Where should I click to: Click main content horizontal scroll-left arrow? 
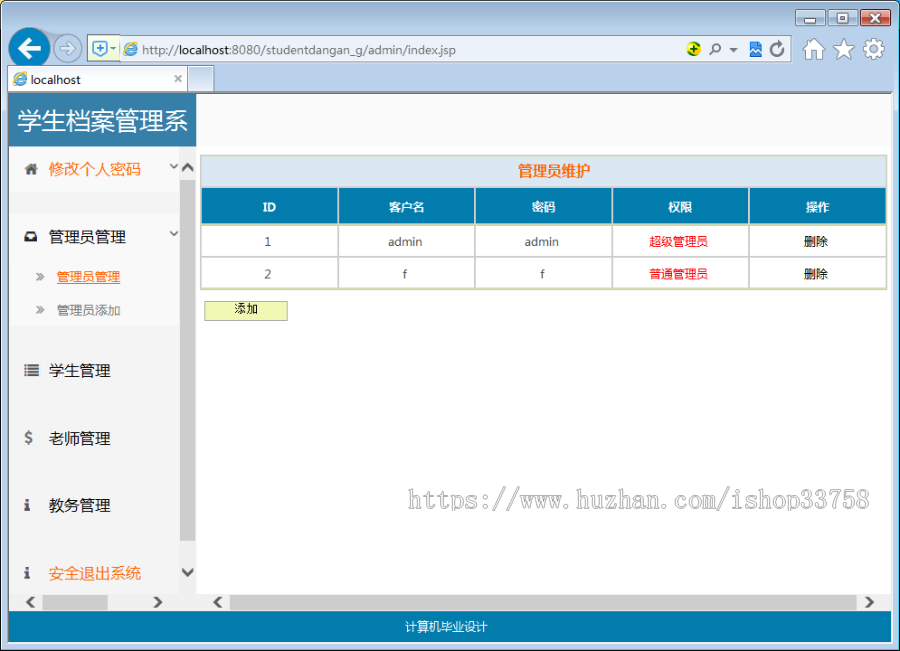click(218, 602)
